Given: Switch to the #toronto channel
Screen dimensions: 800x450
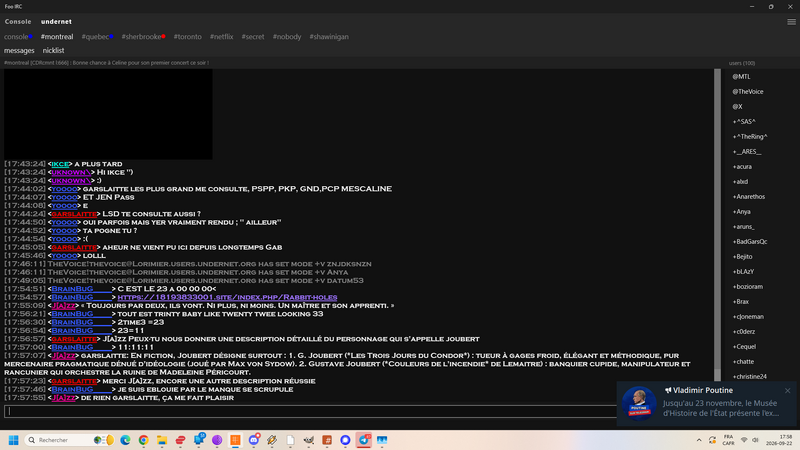Looking at the screenshot, I should pos(187,37).
